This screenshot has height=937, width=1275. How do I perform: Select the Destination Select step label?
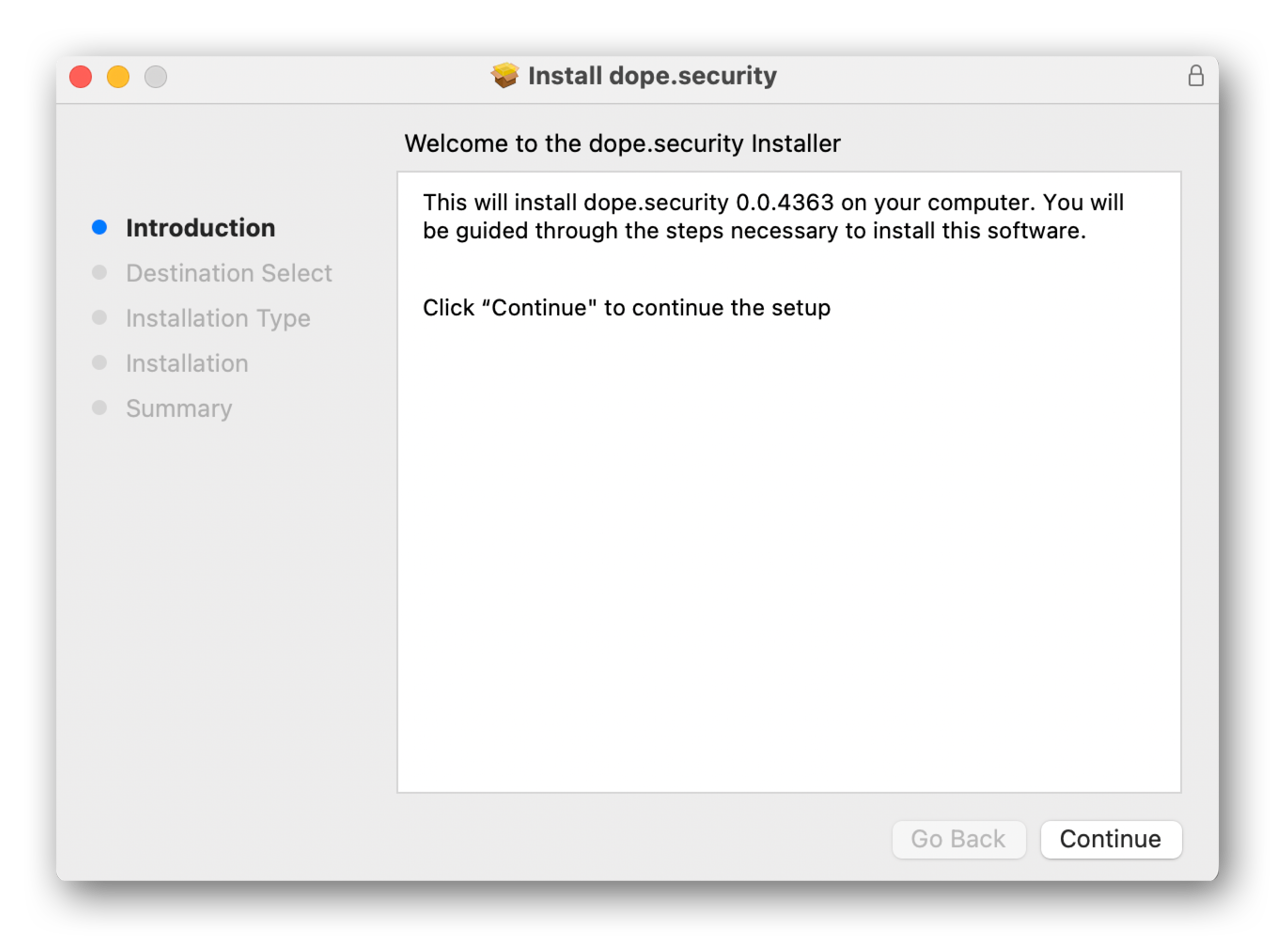(x=228, y=273)
